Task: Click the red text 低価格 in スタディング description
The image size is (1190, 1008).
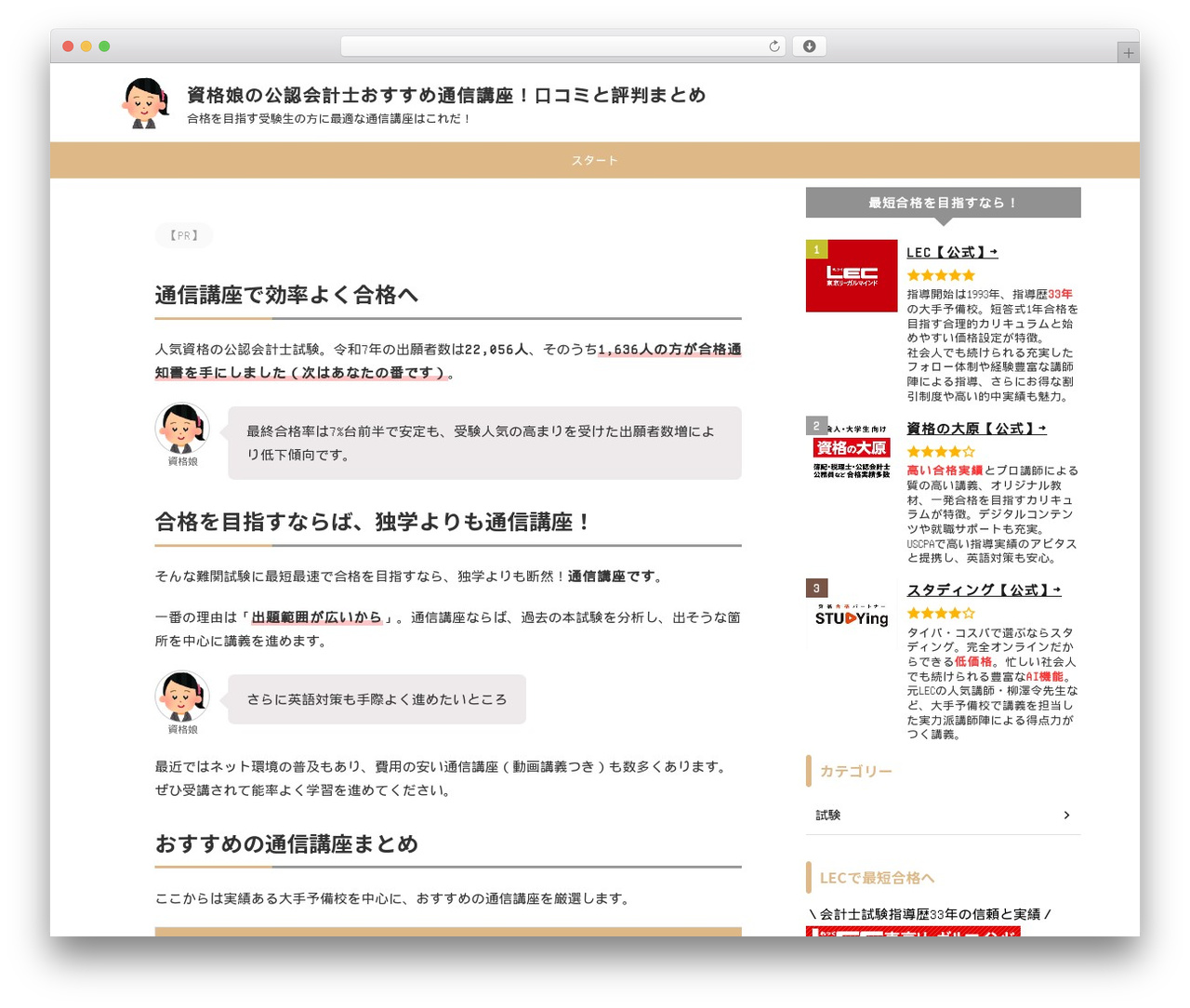Action: click(x=973, y=662)
